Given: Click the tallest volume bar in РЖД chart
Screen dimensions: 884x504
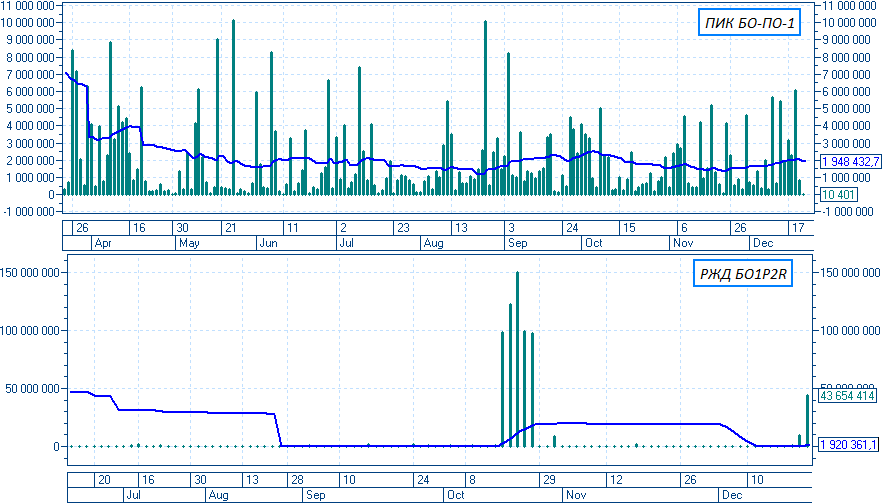Looking at the screenshot, I should (x=517, y=358).
